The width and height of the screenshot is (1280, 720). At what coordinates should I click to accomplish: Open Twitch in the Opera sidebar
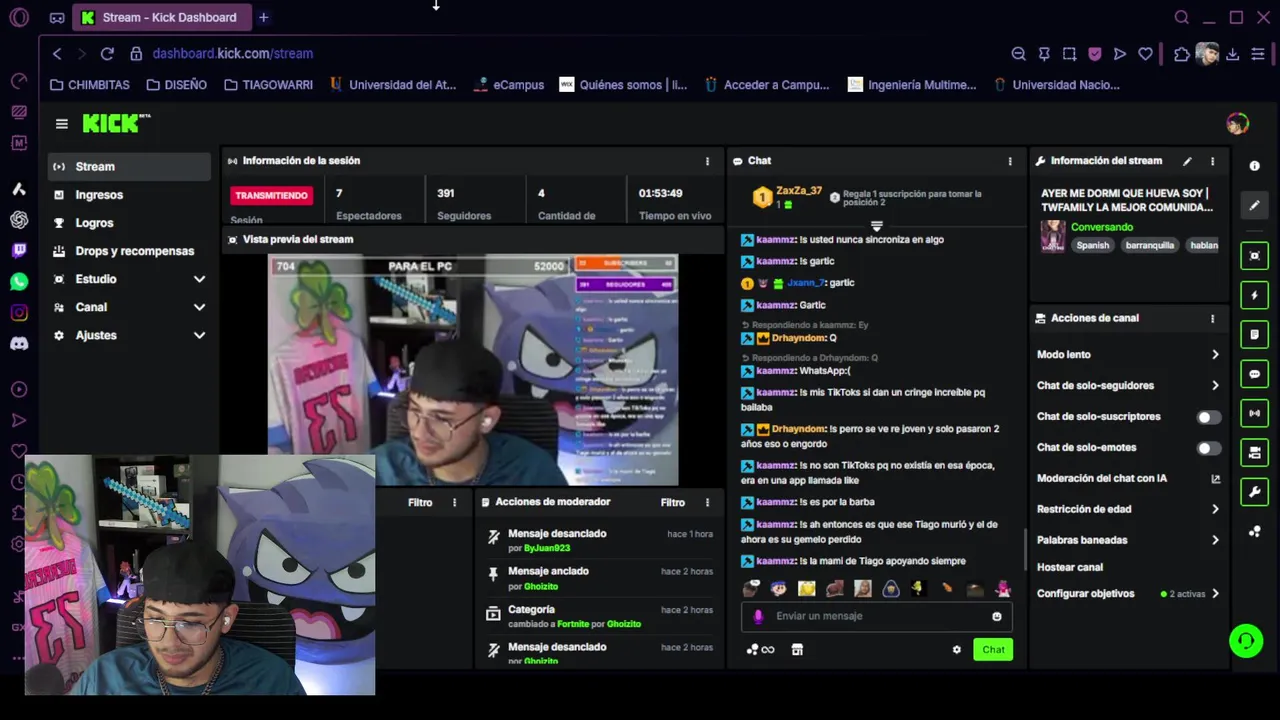click(19, 251)
